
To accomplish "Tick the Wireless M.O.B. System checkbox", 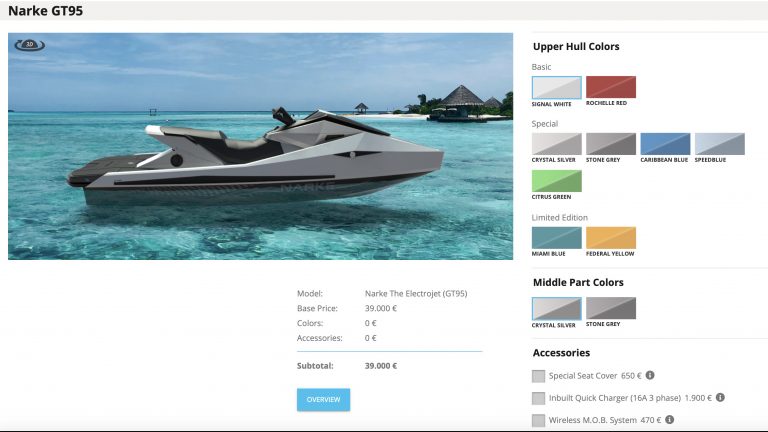I will 538,420.
